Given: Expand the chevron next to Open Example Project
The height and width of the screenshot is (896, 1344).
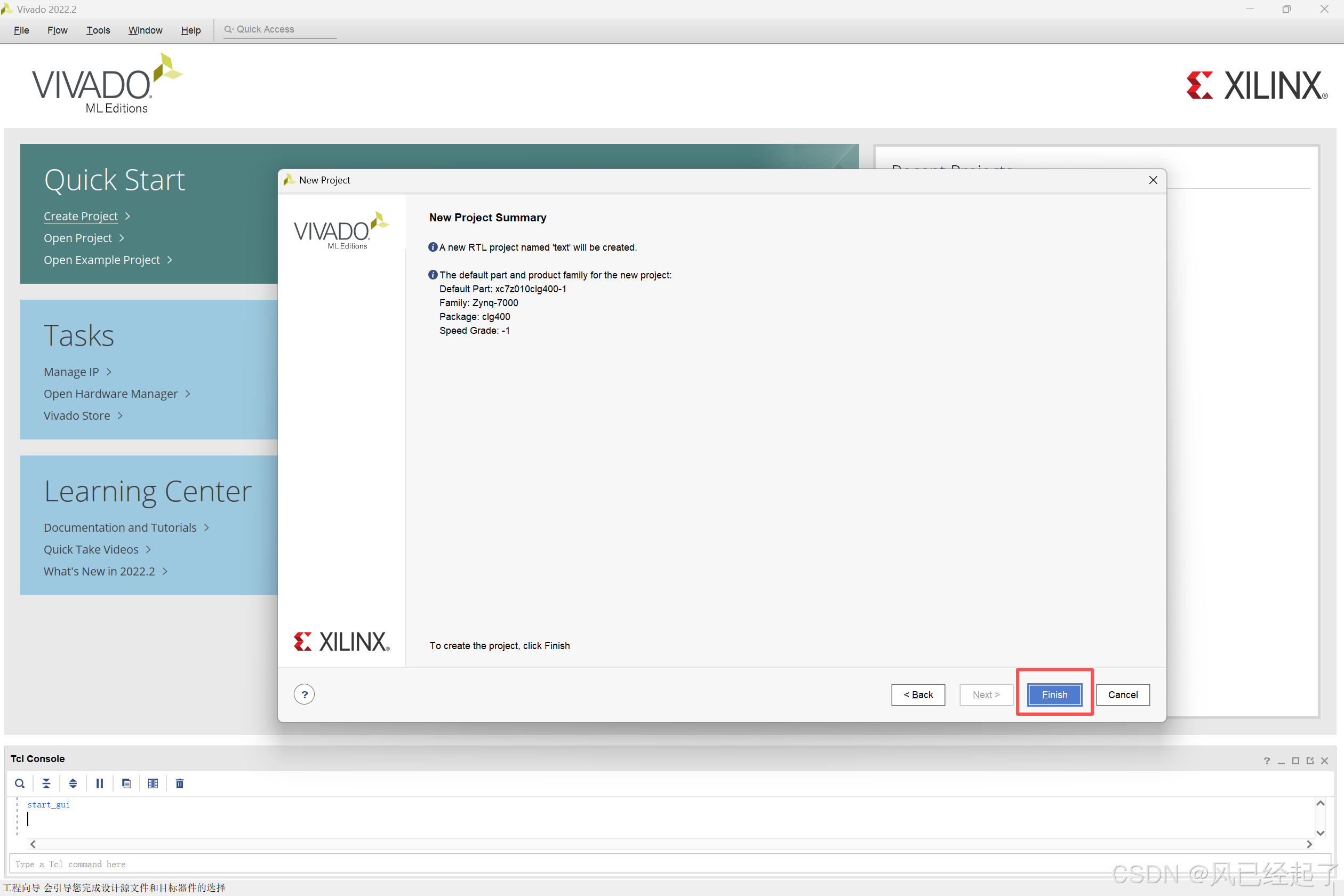Looking at the screenshot, I should pyautogui.click(x=170, y=259).
